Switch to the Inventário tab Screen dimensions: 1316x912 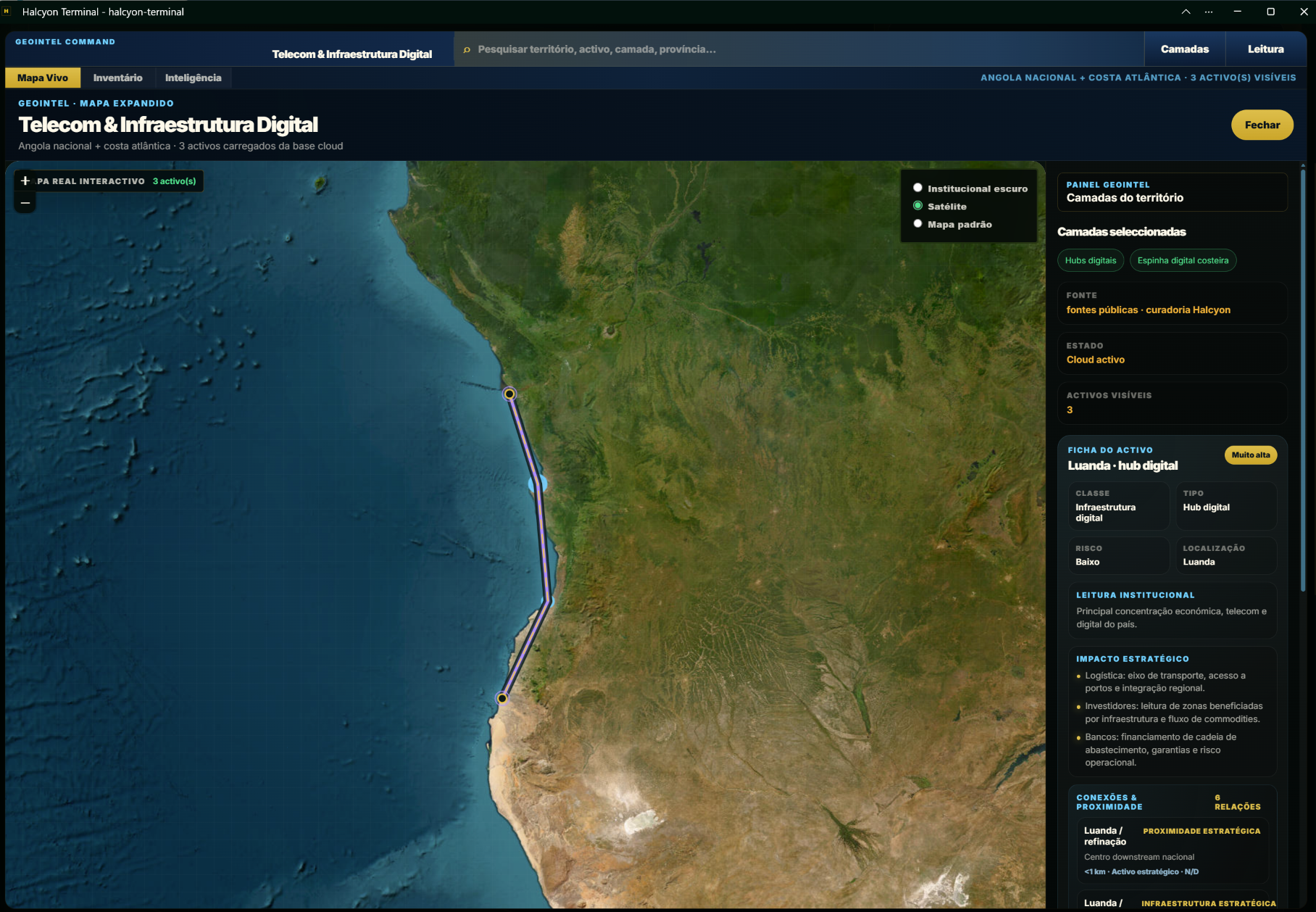(117, 78)
